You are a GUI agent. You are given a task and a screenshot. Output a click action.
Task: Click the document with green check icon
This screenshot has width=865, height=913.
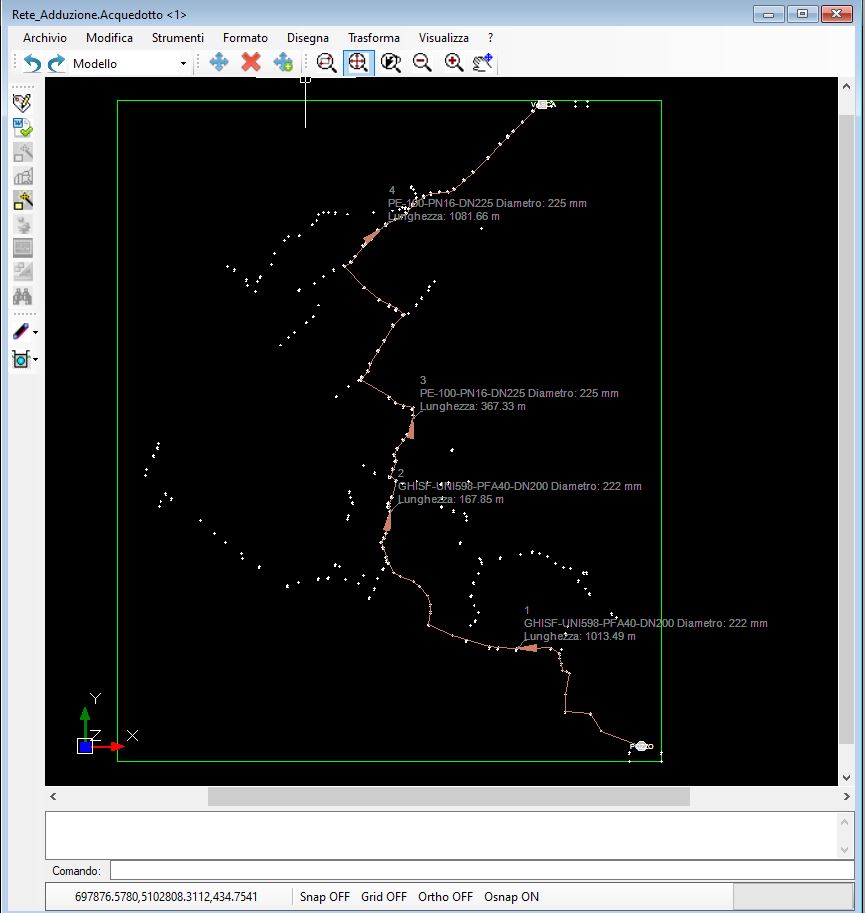point(22,128)
